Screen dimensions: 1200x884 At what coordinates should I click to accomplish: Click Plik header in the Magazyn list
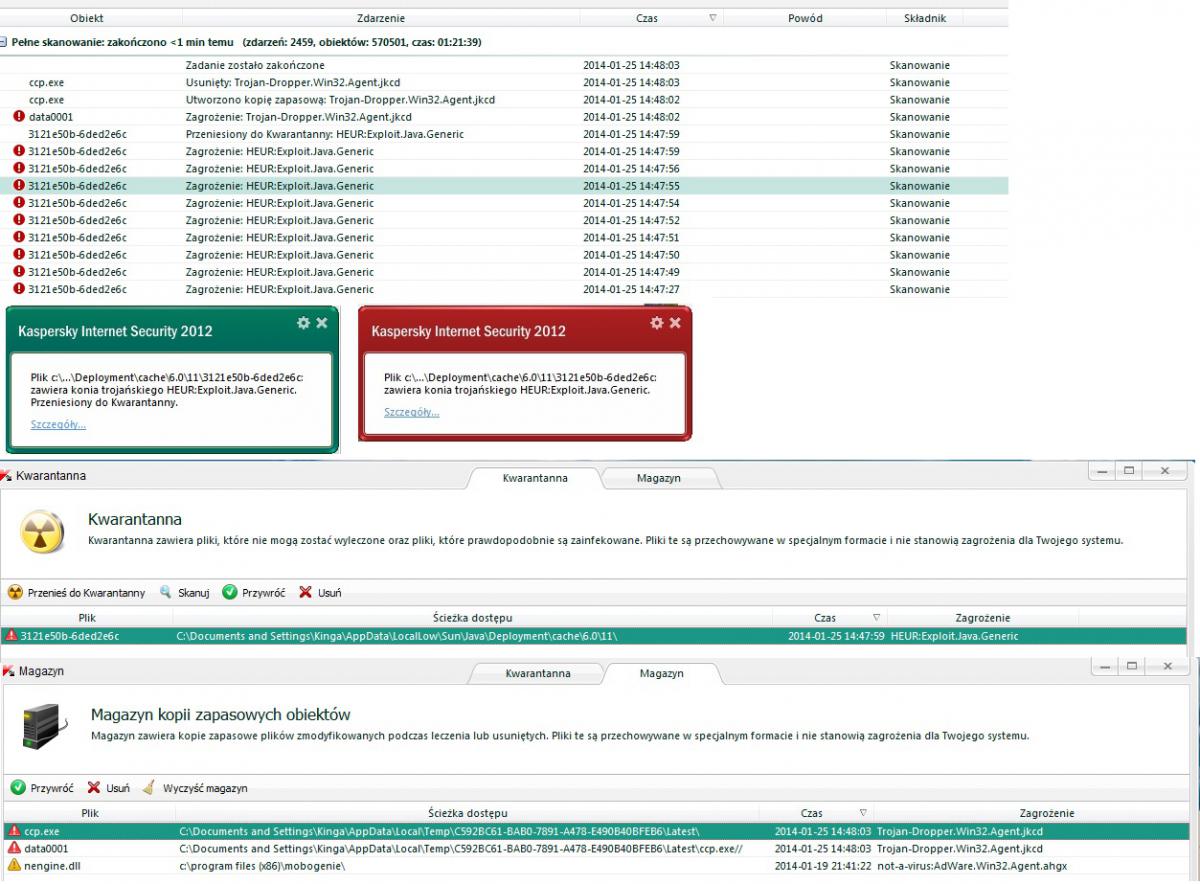(x=90, y=813)
